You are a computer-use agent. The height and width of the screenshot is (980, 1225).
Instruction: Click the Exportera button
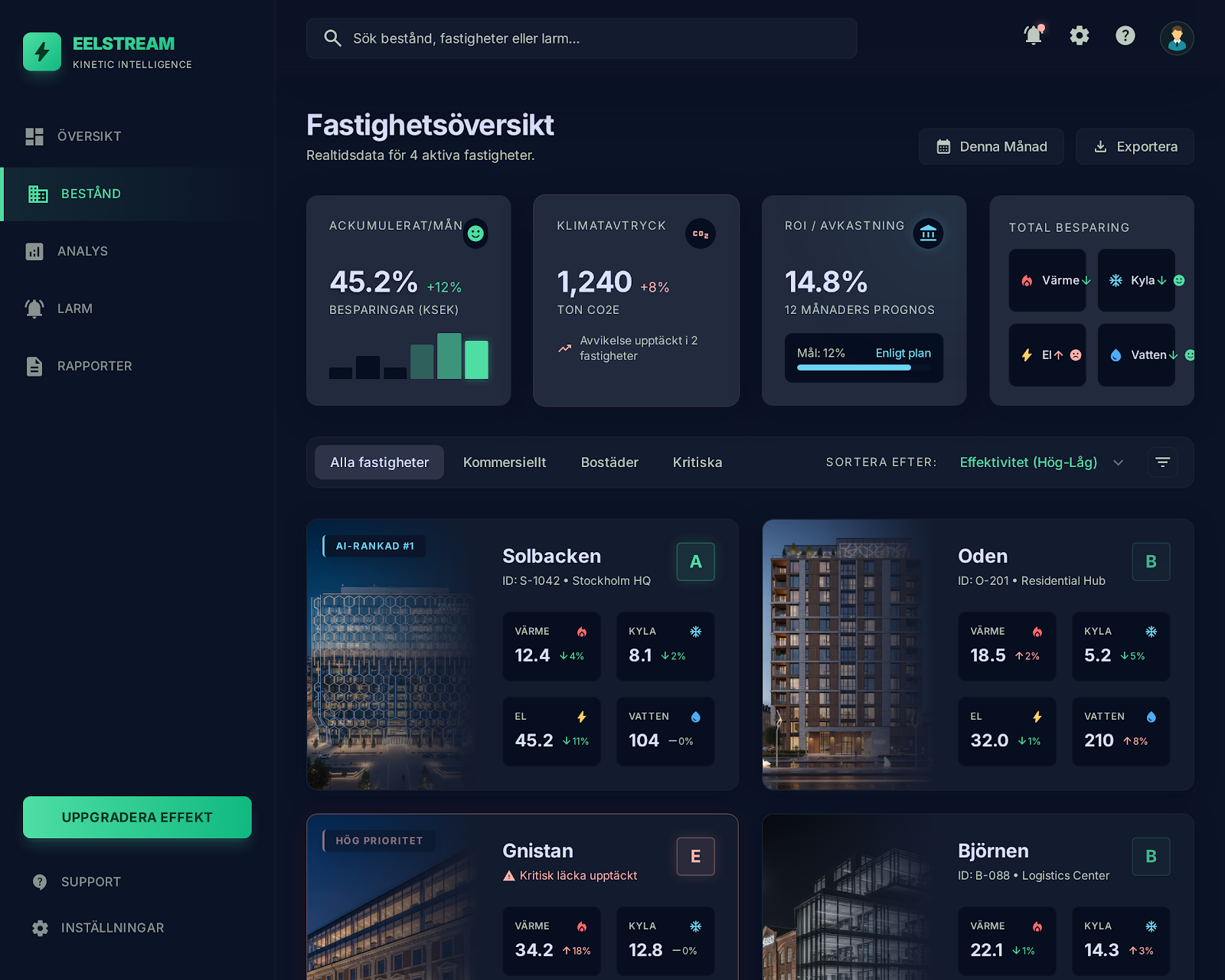pyautogui.click(x=1135, y=146)
